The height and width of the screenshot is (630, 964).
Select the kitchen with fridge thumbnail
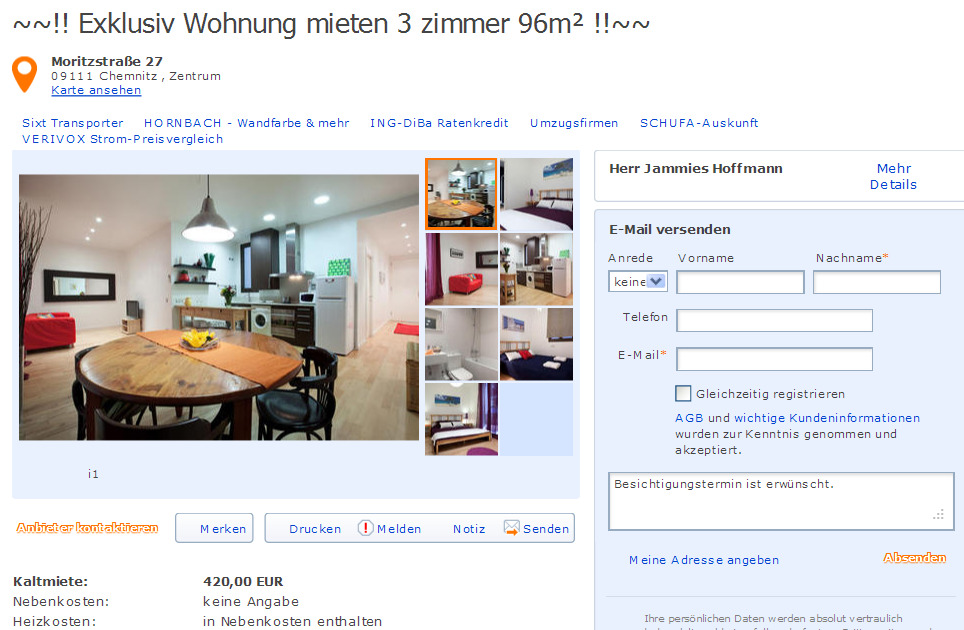click(536, 269)
